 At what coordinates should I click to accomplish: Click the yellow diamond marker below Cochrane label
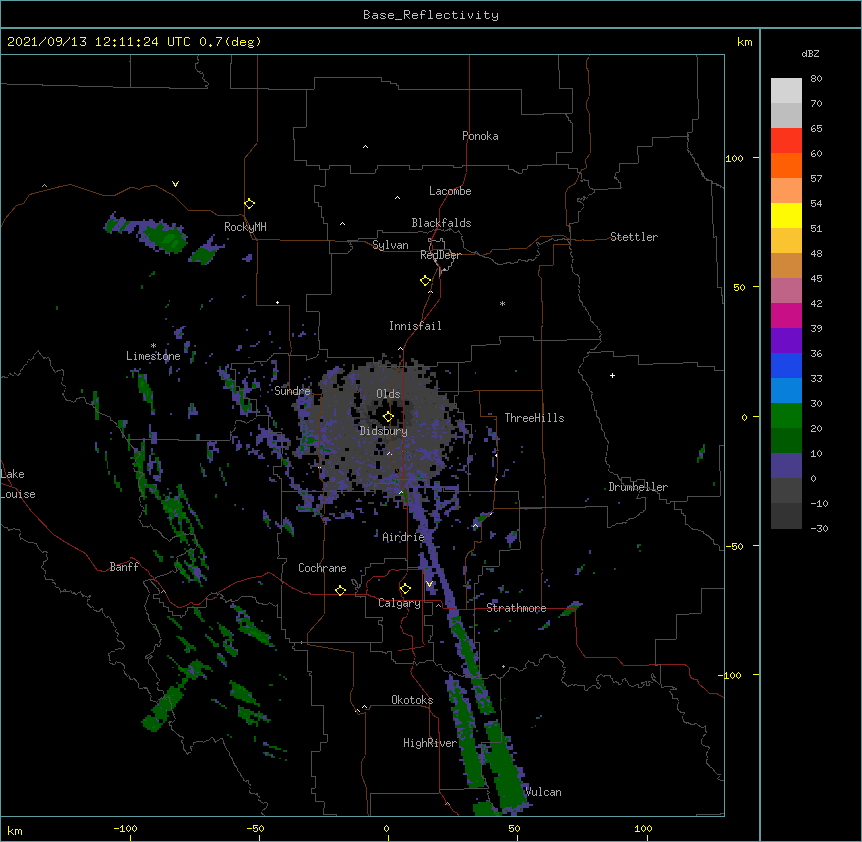pos(340,590)
